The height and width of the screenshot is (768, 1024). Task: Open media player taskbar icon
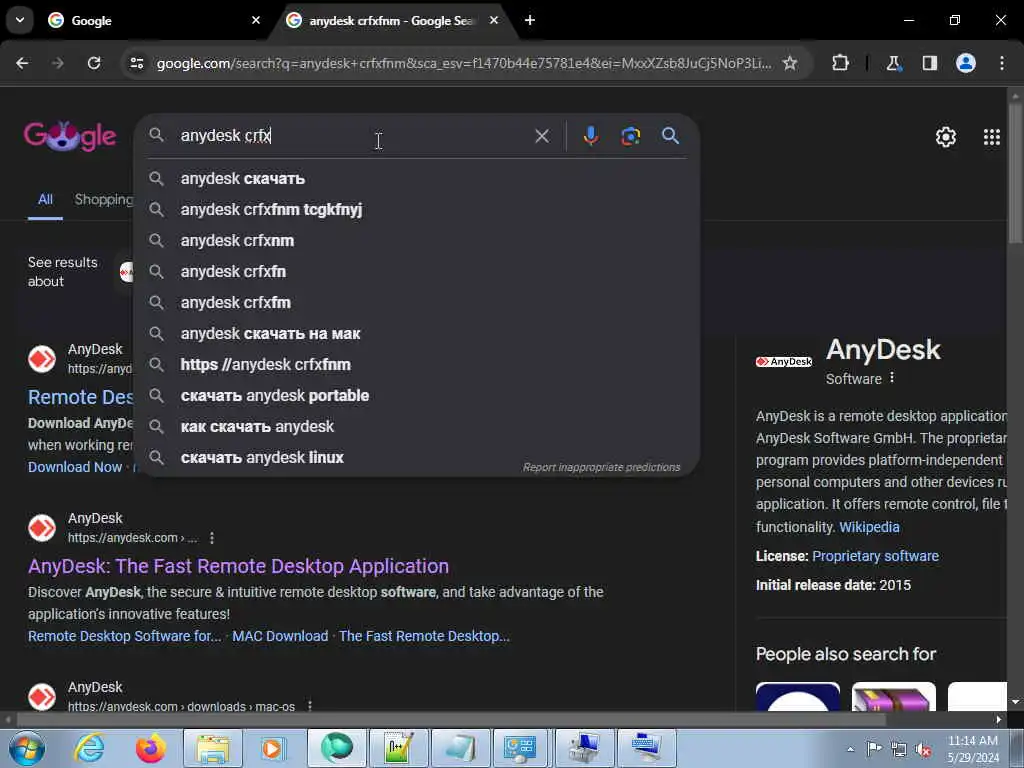[272, 748]
